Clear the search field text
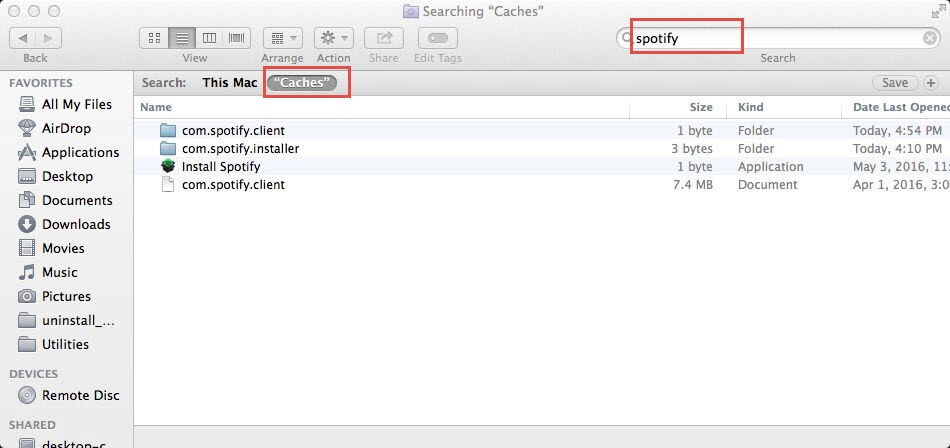950x448 pixels. [x=929, y=39]
